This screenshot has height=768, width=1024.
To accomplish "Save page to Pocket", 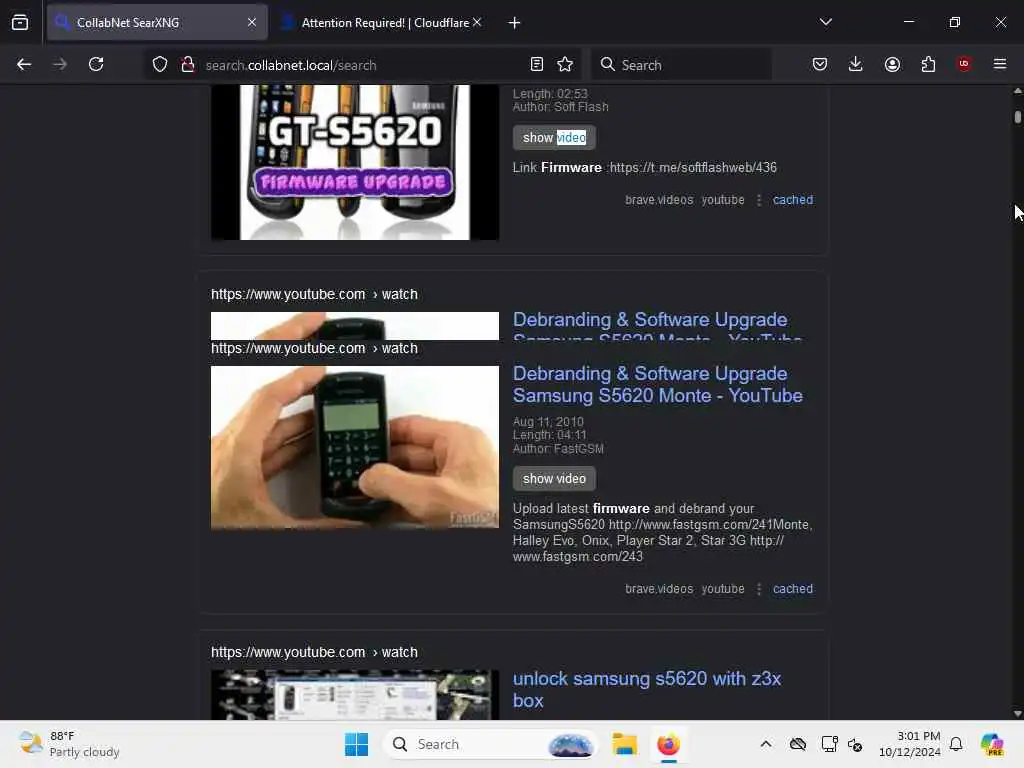I will (820, 64).
